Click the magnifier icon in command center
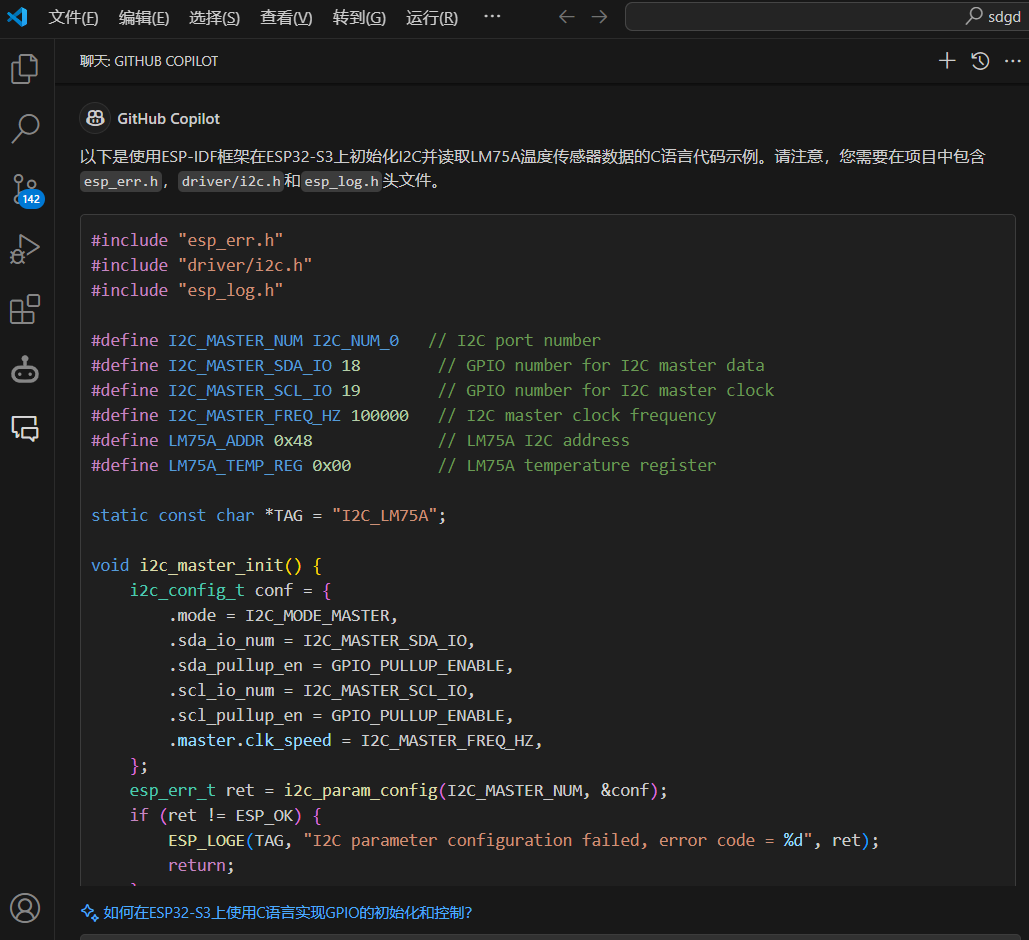The image size is (1029, 940). tap(974, 16)
